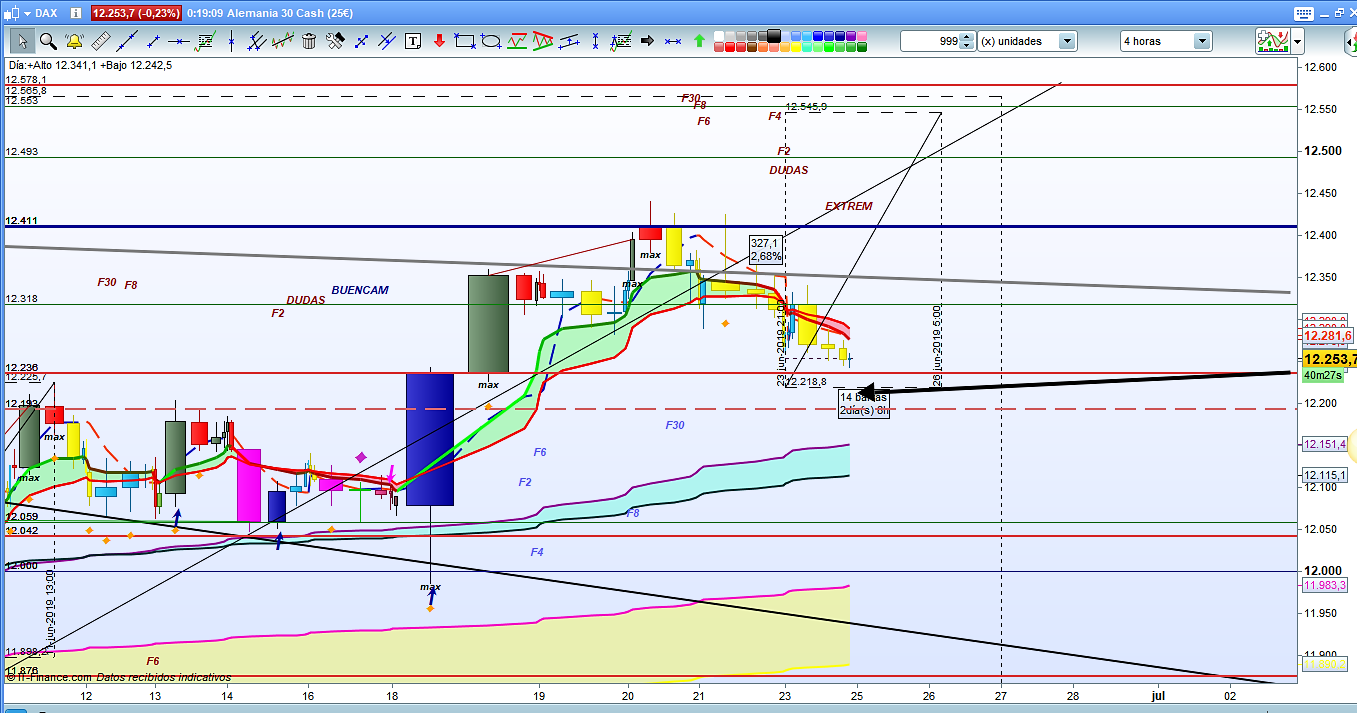This screenshot has height=713, width=1357.
Task: Click the add indicator chart button
Action: click(x=1272, y=41)
